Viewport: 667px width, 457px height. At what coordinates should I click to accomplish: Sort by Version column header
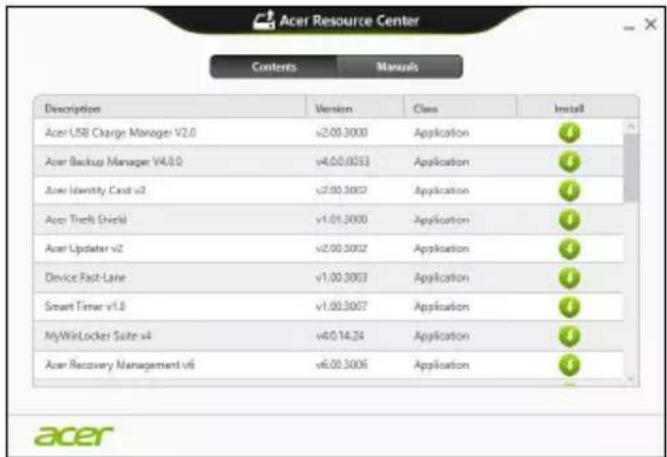coord(354,108)
